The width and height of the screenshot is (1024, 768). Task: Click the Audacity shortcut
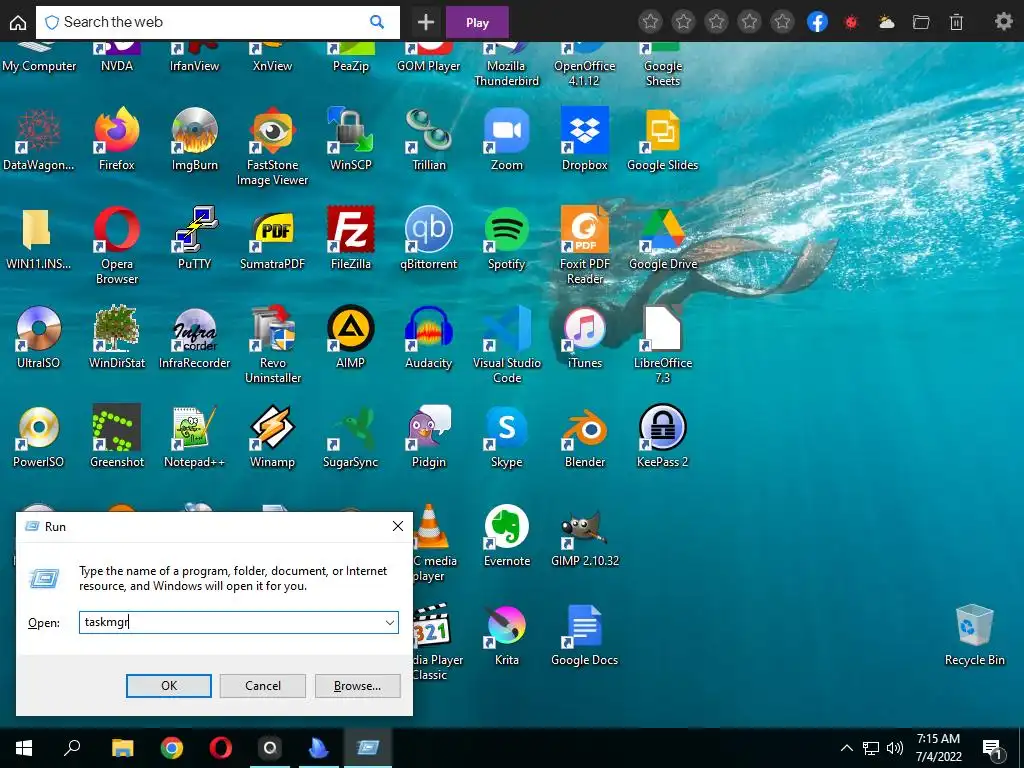[428, 338]
